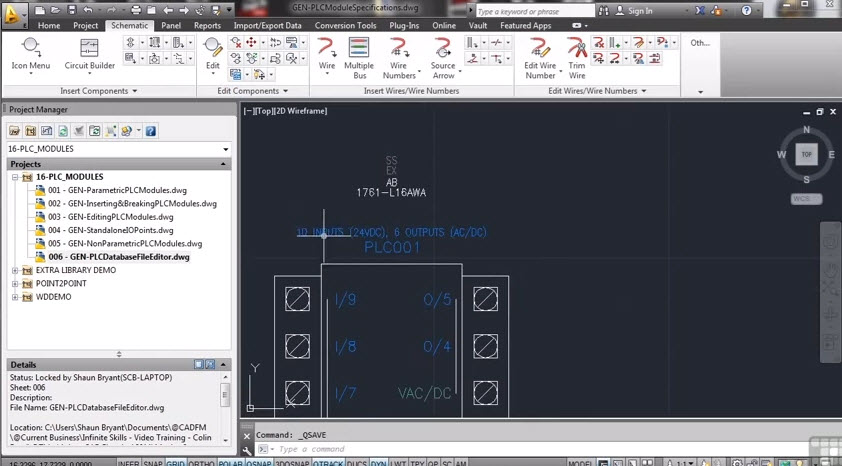Click the WCS button under ViewCube
842x466 pixels.
point(807,199)
